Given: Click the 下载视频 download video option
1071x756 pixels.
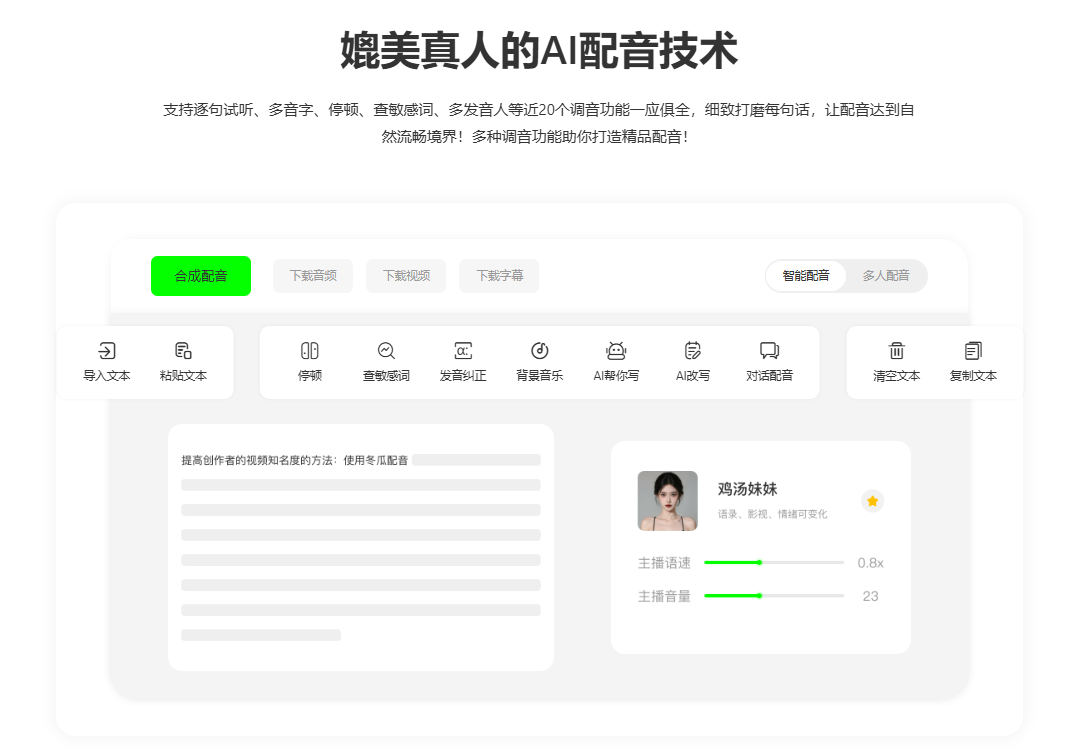Looking at the screenshot, I should pyautogui.click(x=406, y=276).
